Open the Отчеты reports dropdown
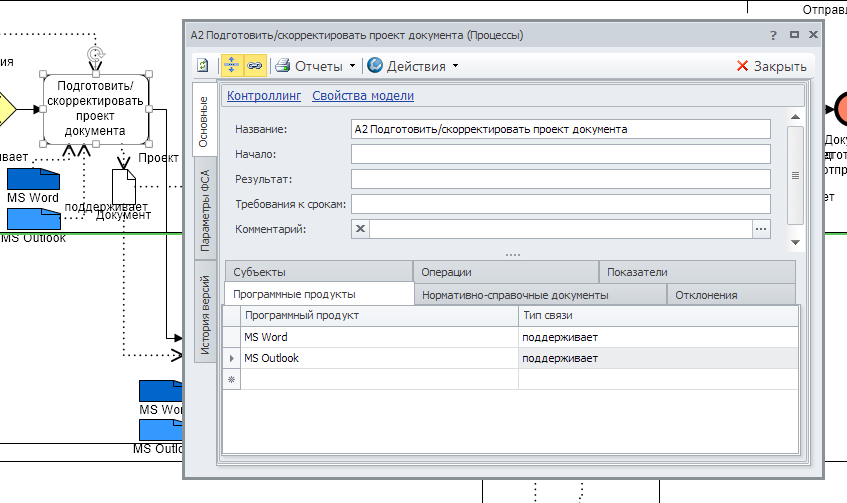847x503 pixels. click(x=316, y=66)
